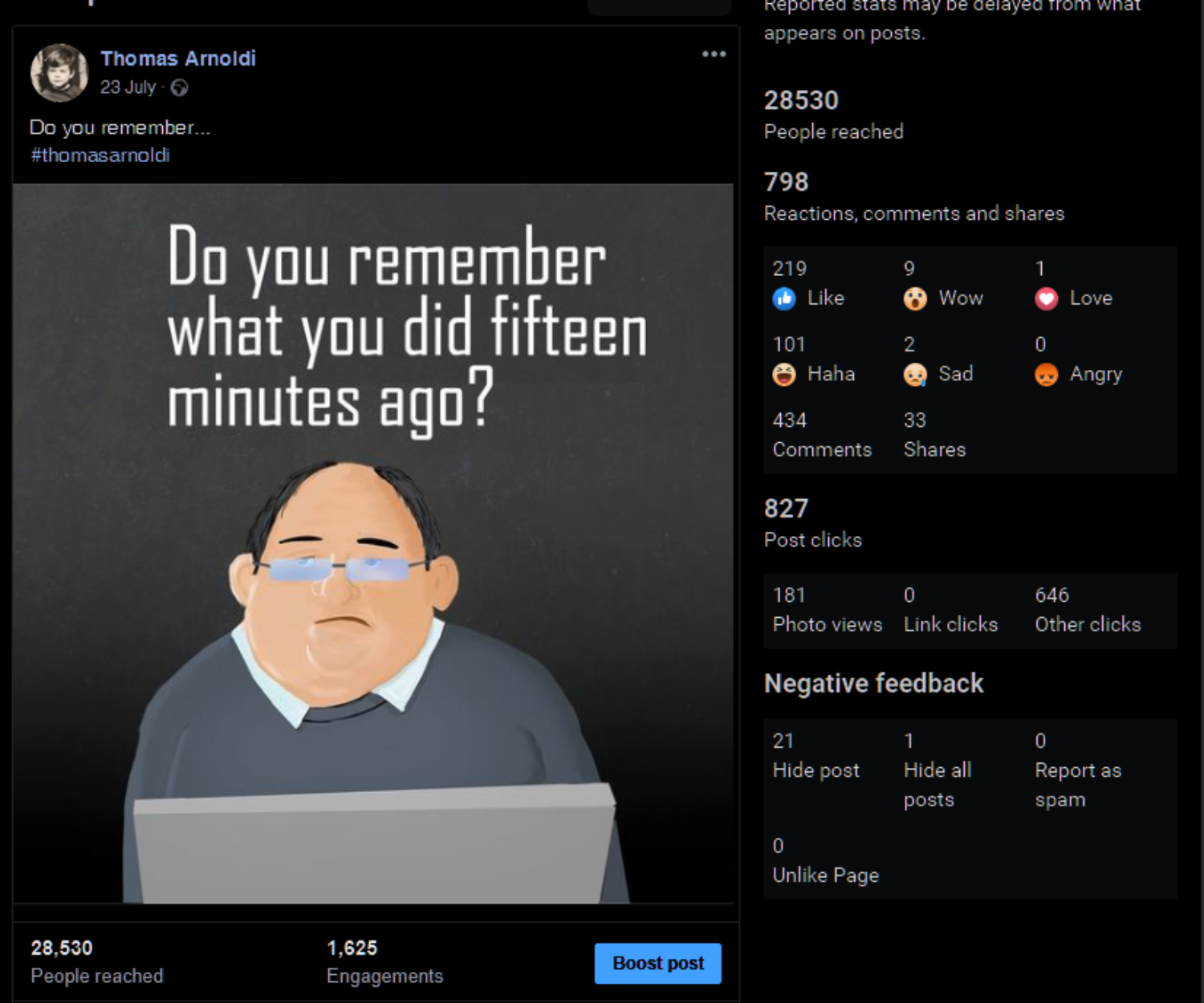Click the 181 Photo views stat

point(827,610)
